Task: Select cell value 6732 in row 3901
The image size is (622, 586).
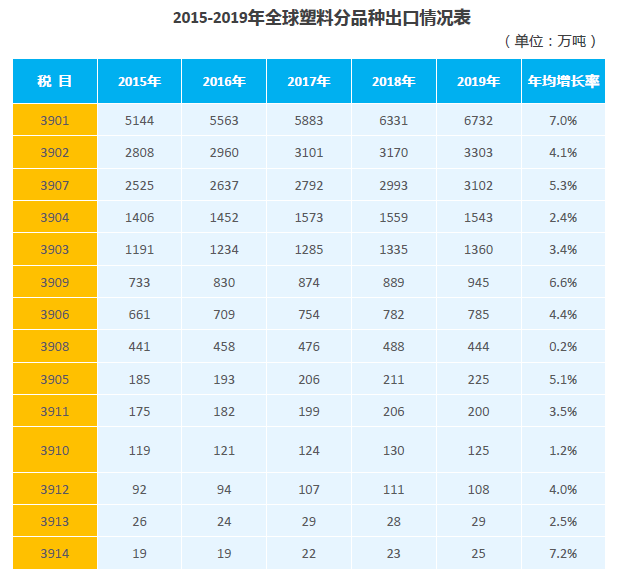Action: [x=479, y=120]
